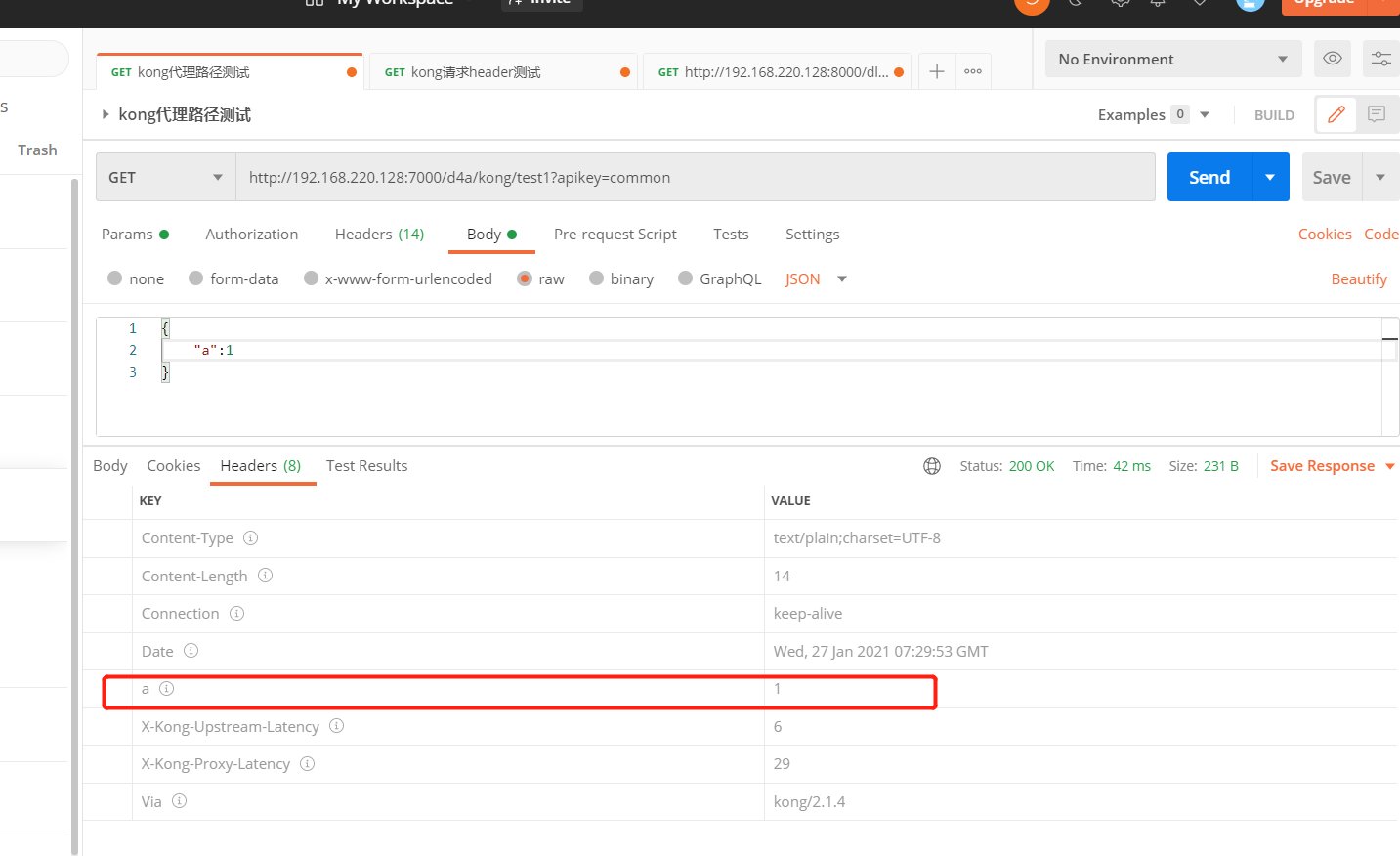Click the 231 B response size

click(x=1220, y=466)
